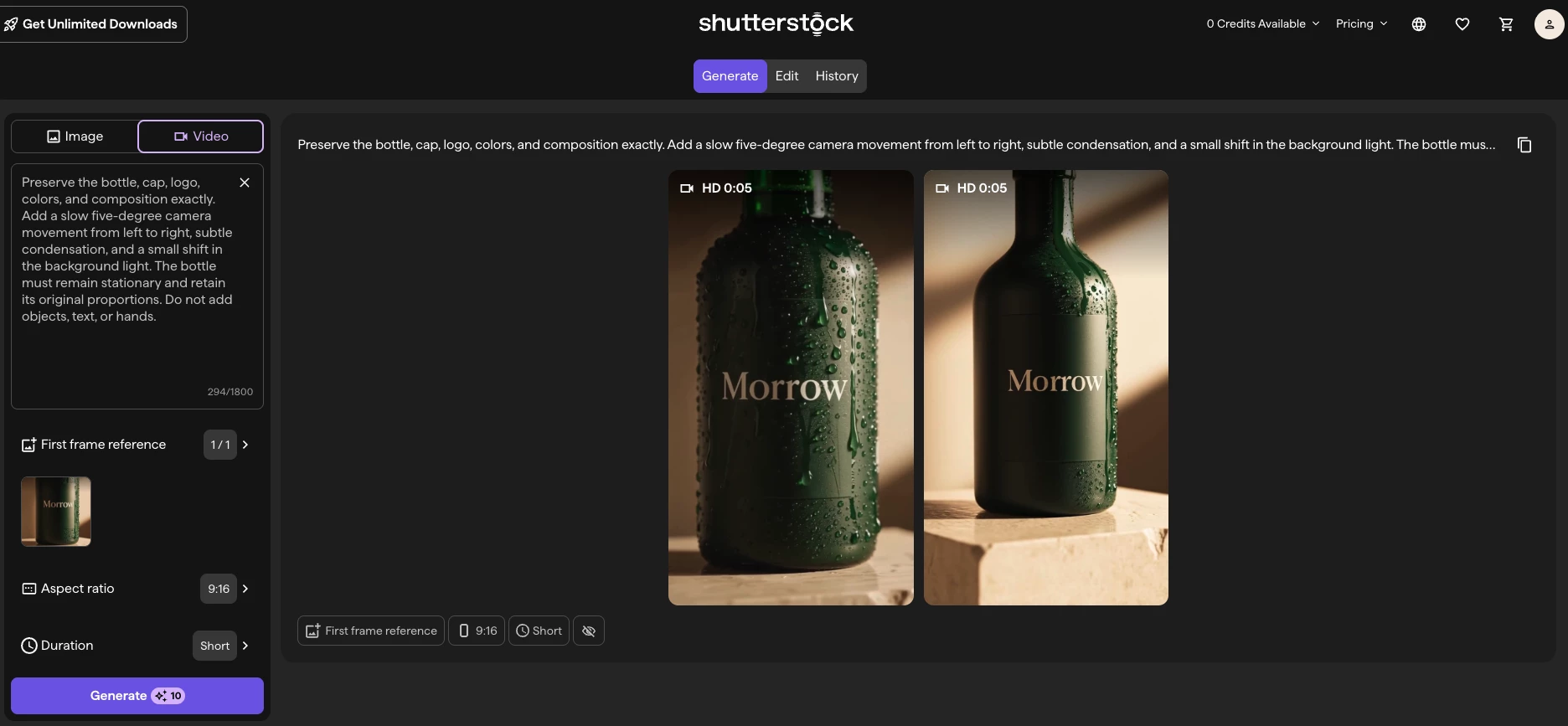Click the sparkle credits badge showing 10
Screen dimensions: 1568x726
(x=168, y=696)
